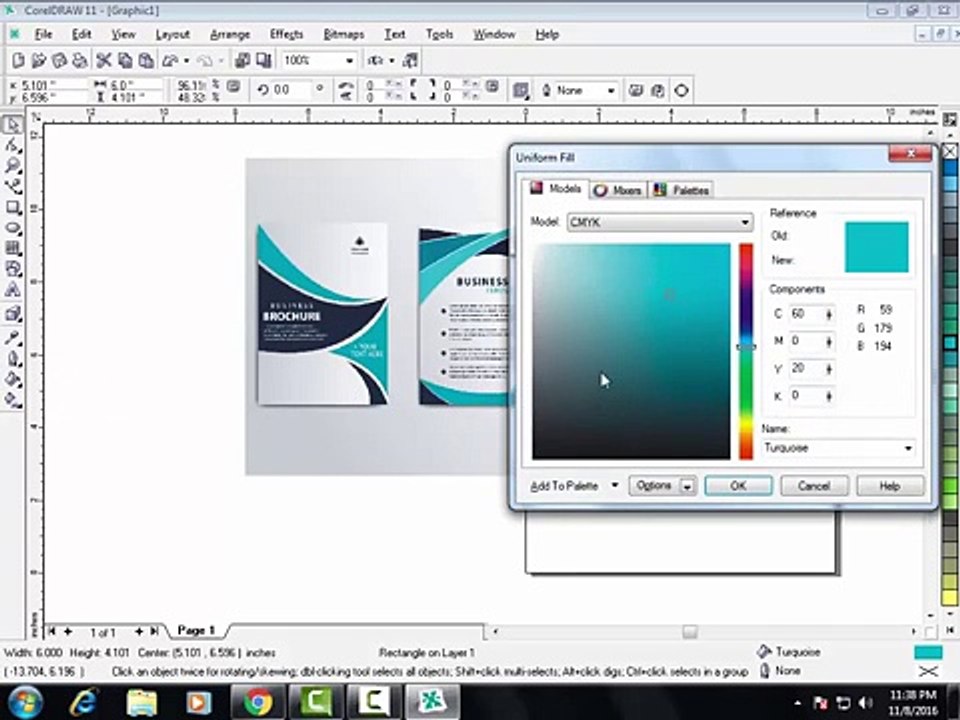Expand the color Model CMYK dropdown

coord(745,222)
